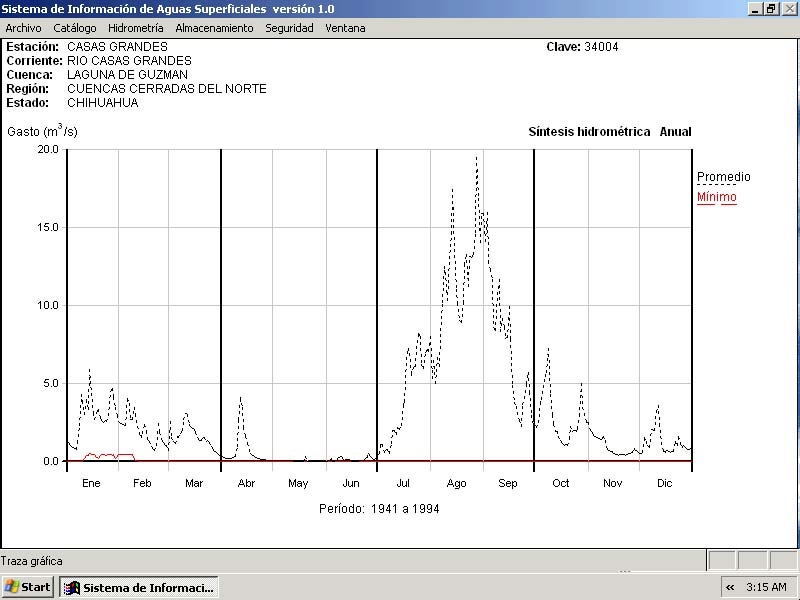Viewport: 800px width, 600px height.
Task: Minimize the application window
Action: [x=755, y=8]
